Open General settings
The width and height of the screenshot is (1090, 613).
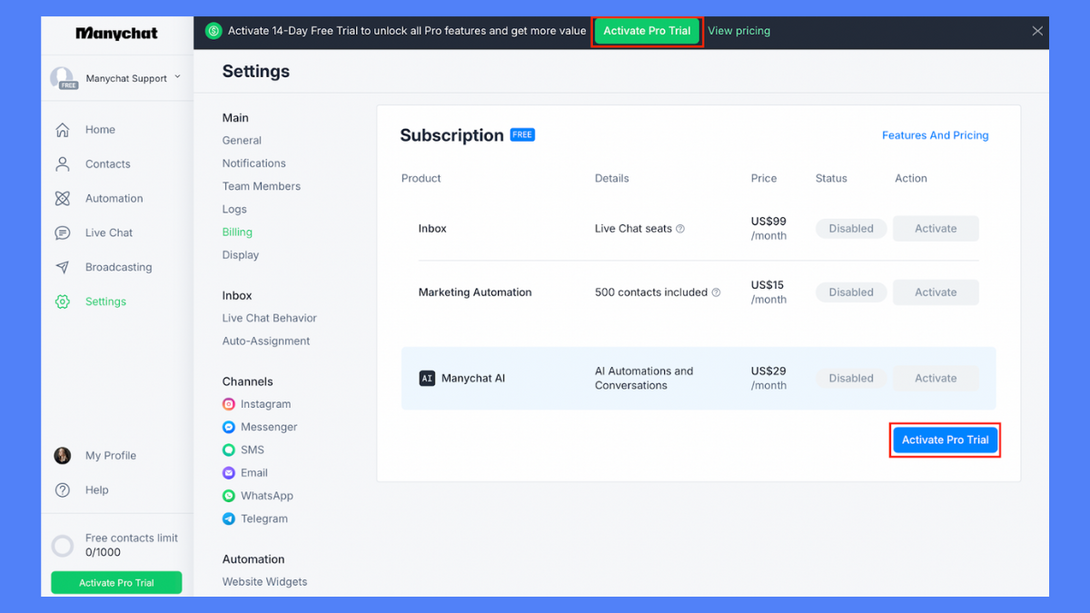pyautogui.click(x=242, y=140)
